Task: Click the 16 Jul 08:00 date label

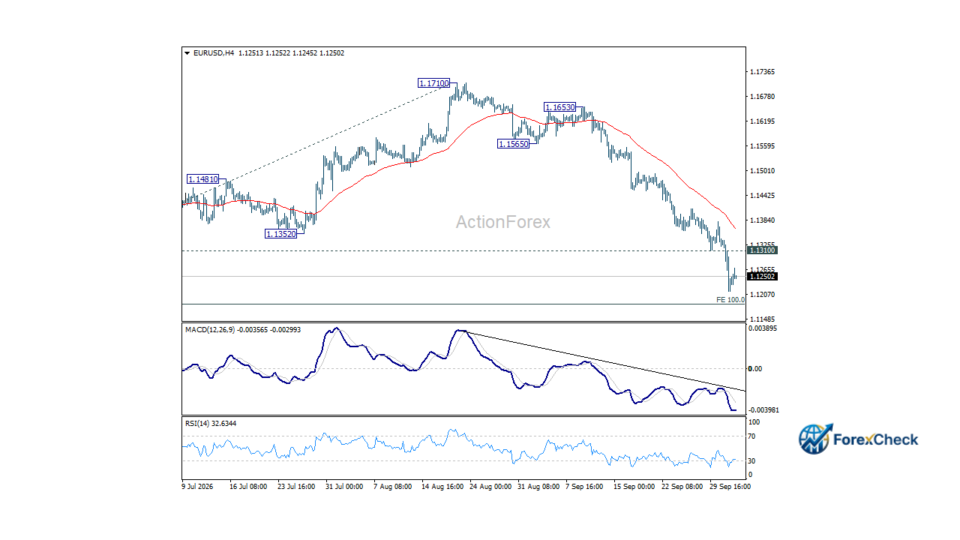Action: point(248,487)
